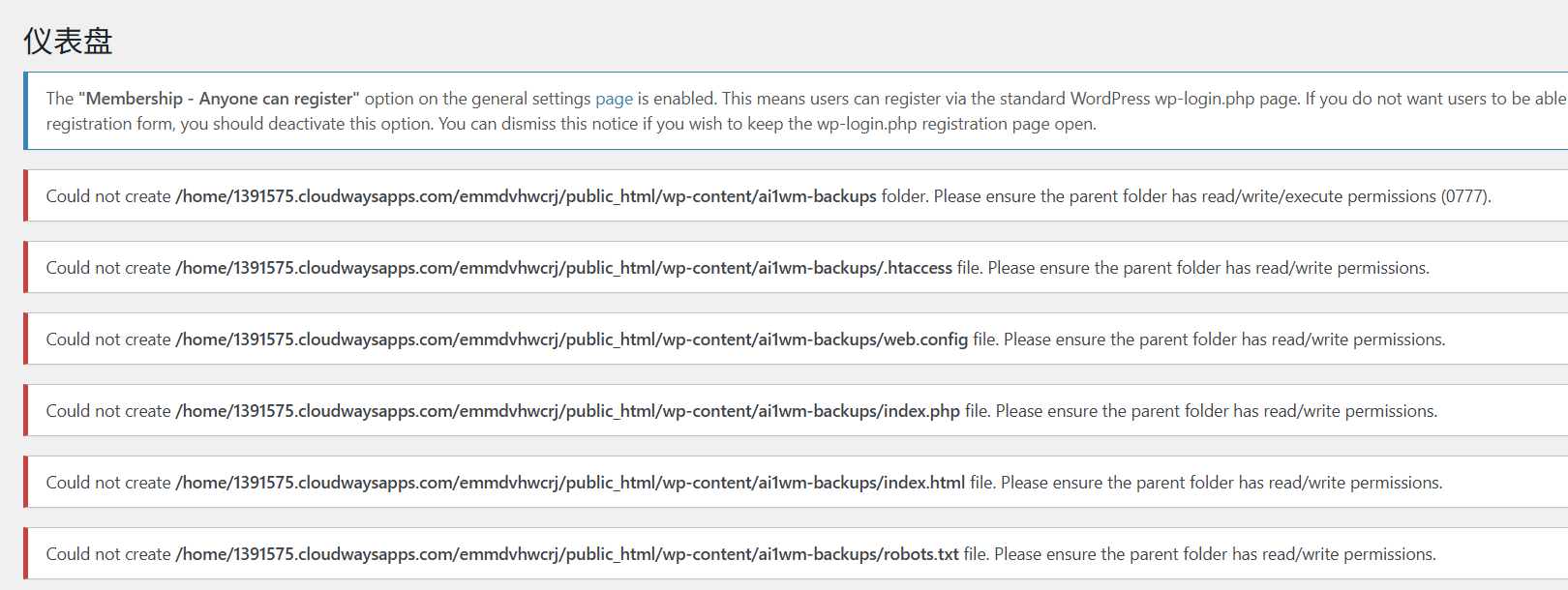This screenshot has height=590, width=1568.
Task: Open the general settings 'page' link
Action: (614, 99)
